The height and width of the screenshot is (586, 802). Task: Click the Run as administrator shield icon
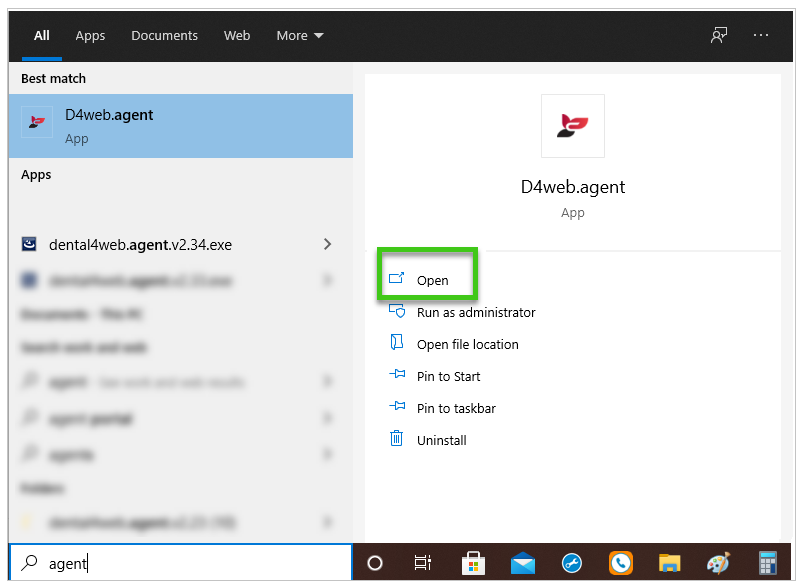(397, 311)
